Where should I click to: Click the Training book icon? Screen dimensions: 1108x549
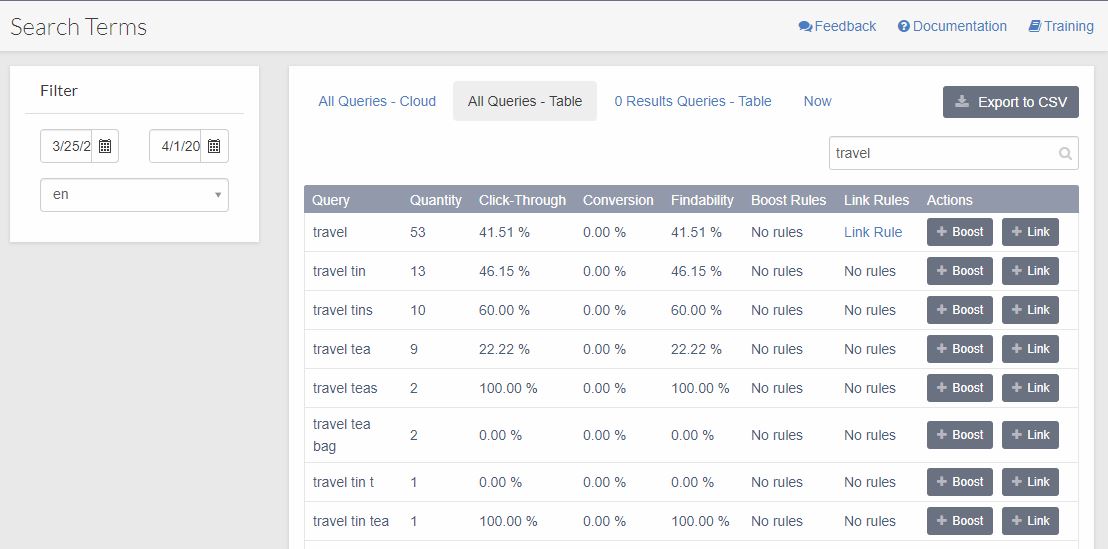[x=1034, y=27]
